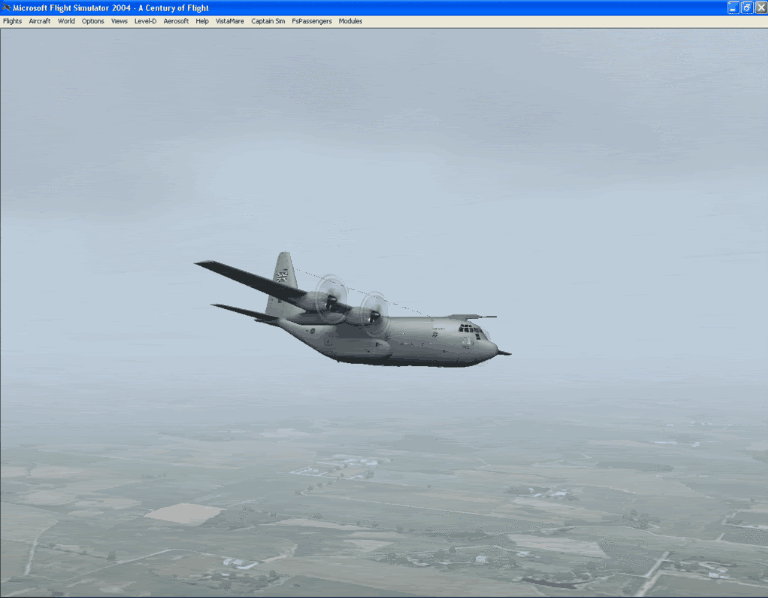
Task: Open the Aircraft menu
Action: point(39,21)
